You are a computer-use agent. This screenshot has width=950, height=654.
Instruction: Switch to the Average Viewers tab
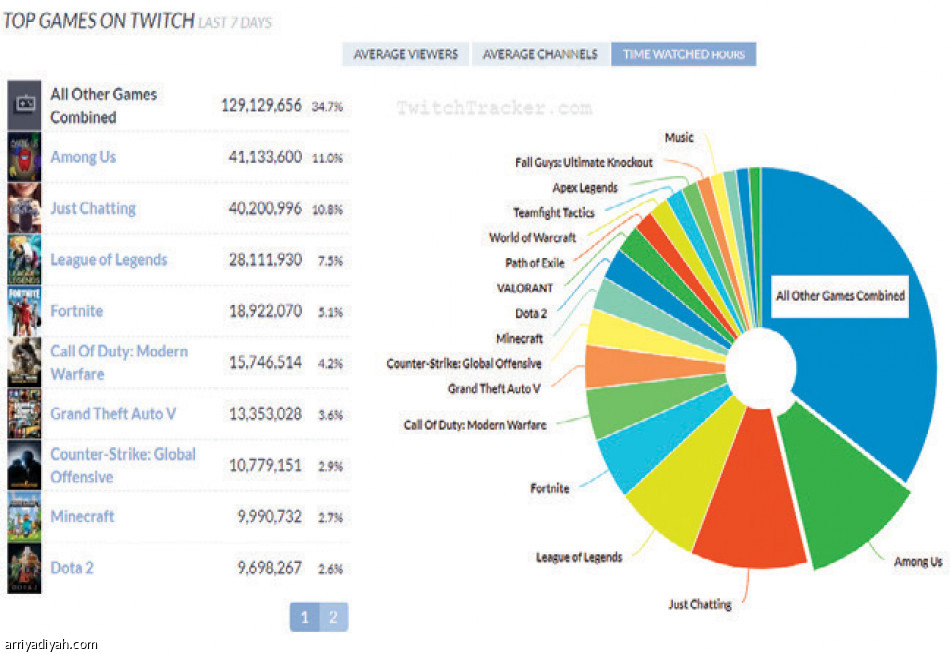click(405, 54)
